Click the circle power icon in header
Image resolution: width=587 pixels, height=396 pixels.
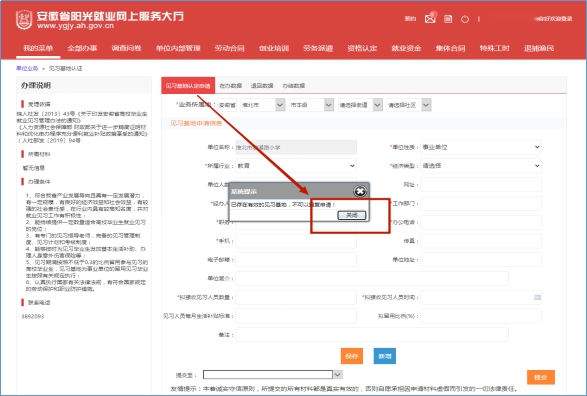465,19
